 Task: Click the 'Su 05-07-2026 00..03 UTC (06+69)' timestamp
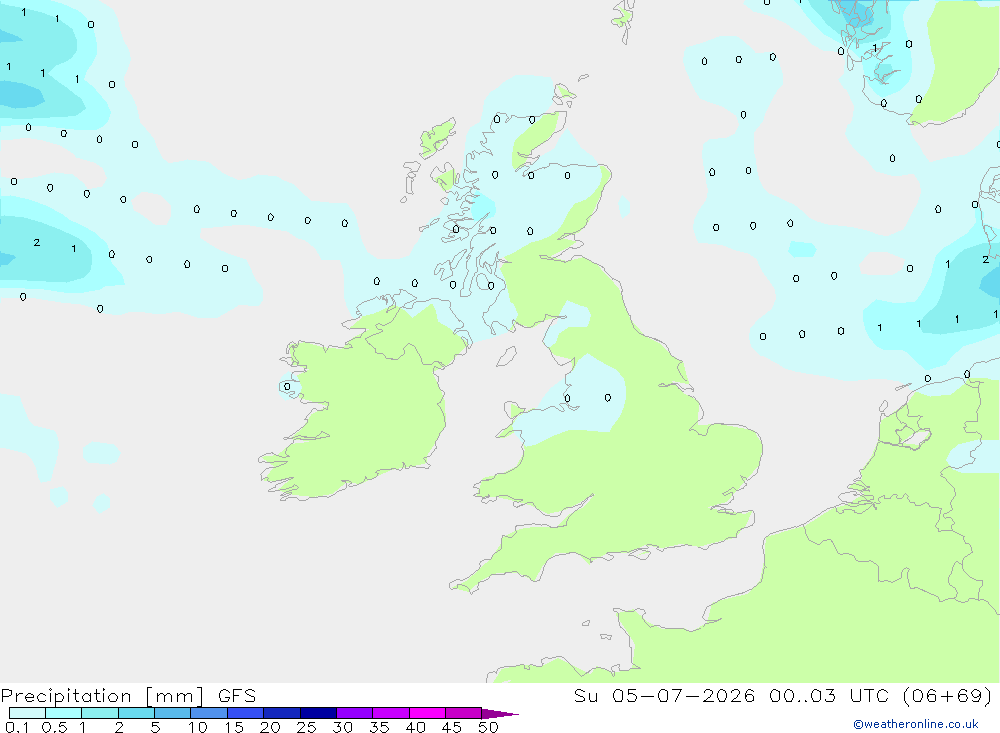[783, 696]
